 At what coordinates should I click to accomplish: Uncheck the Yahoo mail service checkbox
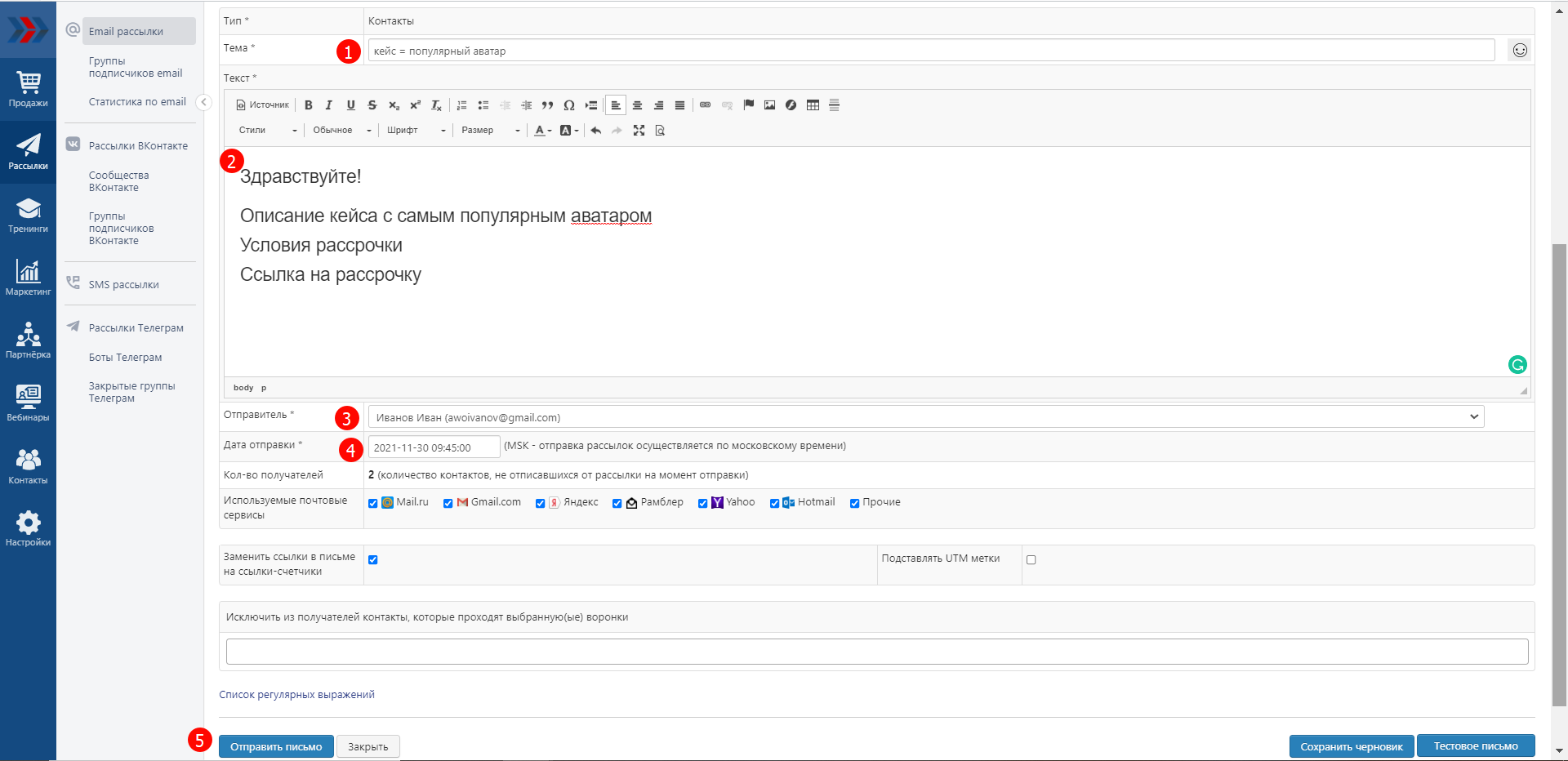pyautogui.click(x=702, y=503)
